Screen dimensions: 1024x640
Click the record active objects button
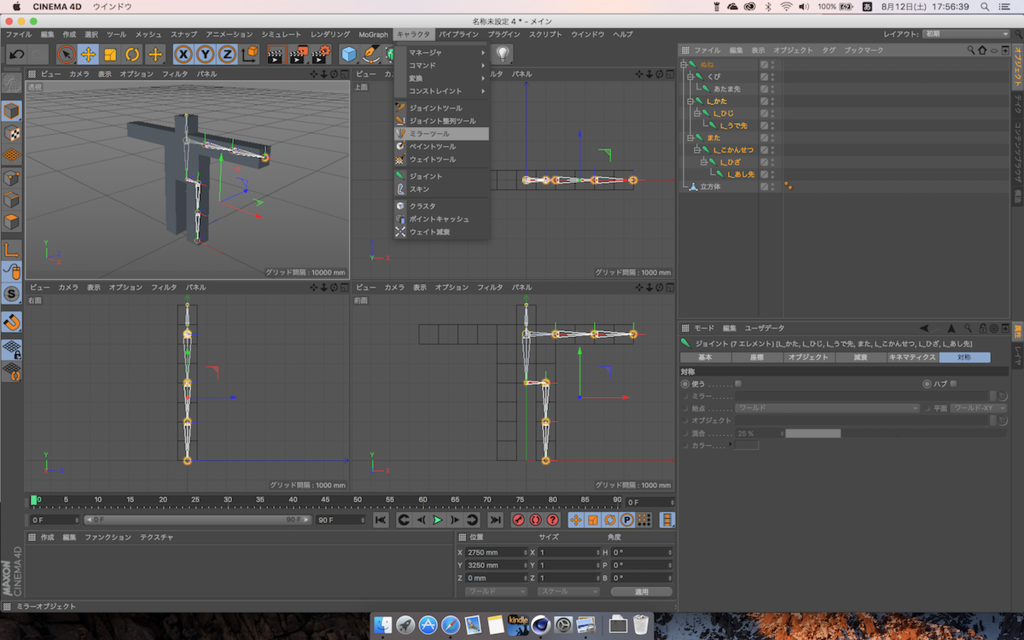(x=519, y=520)
